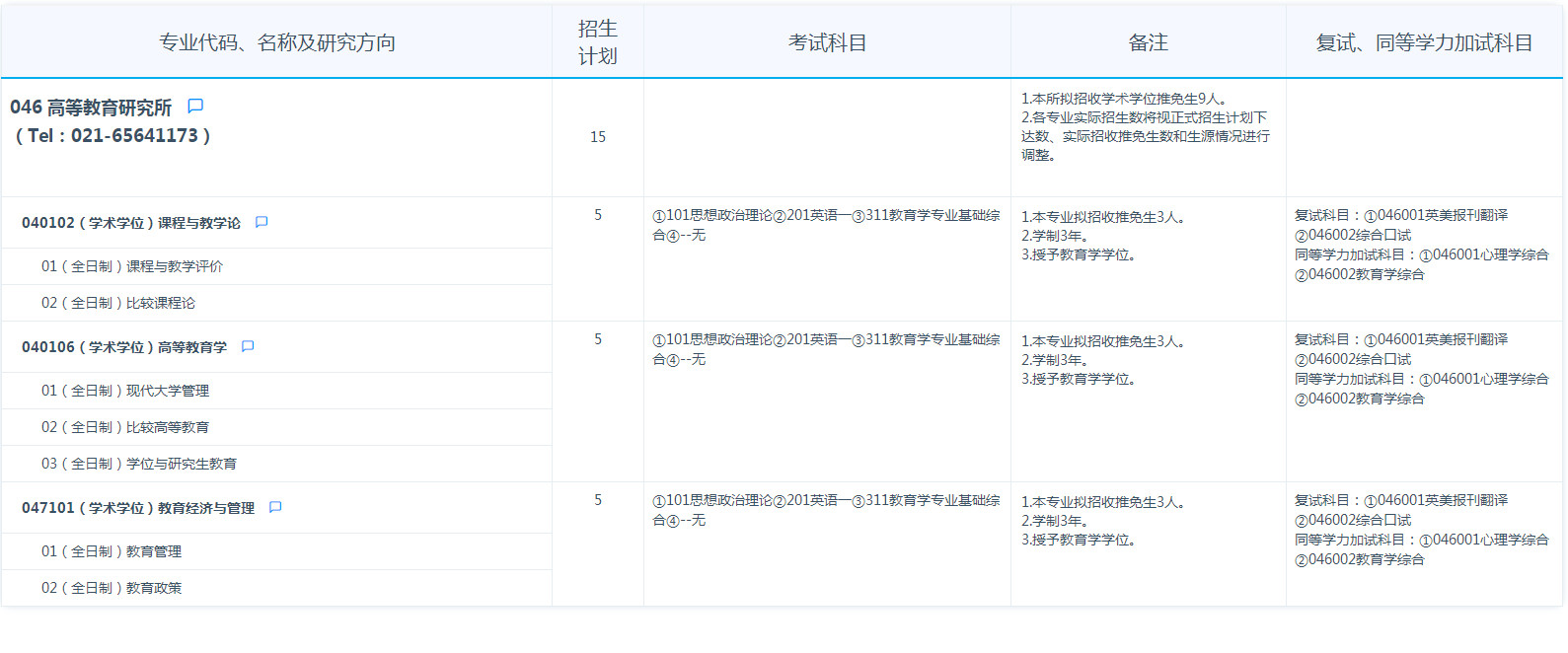Image resolution: width=1568 pixels, height=653 pixels.
Task: Click major 040102 课程与教学论
Action: pyautogui.click(x=131, y=224)
